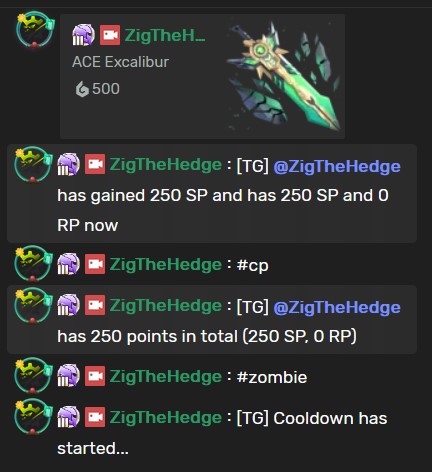432x472 pixels.
Task: Select the #cp chat command text
Action: pos(252,266)
